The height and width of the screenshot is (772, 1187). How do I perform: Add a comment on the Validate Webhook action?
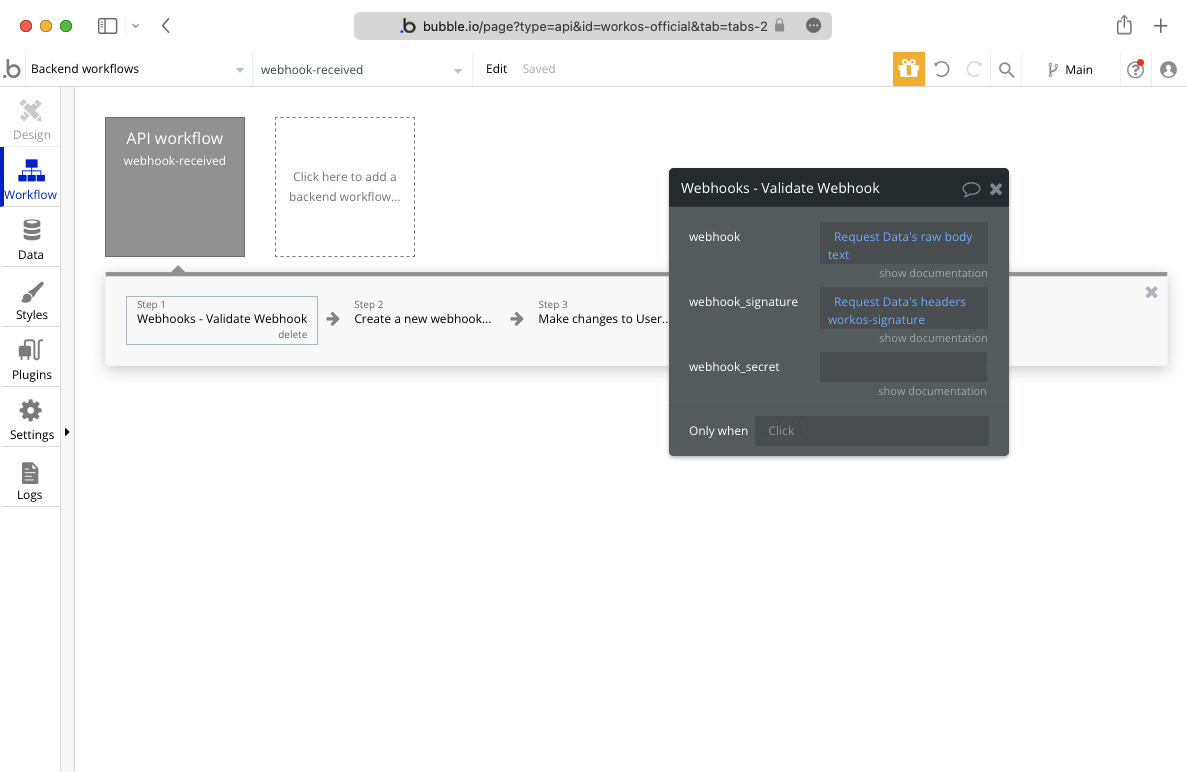[971, 188]
